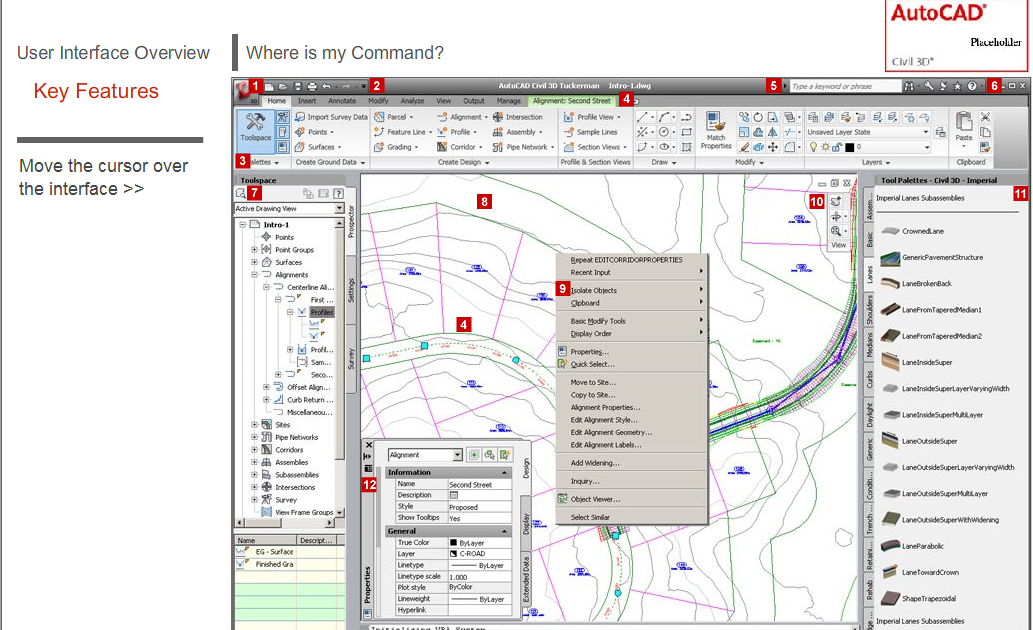Toggle the layer lock padlock icon
This screenshot has width=1033, height=630.
tap(837, 147)
